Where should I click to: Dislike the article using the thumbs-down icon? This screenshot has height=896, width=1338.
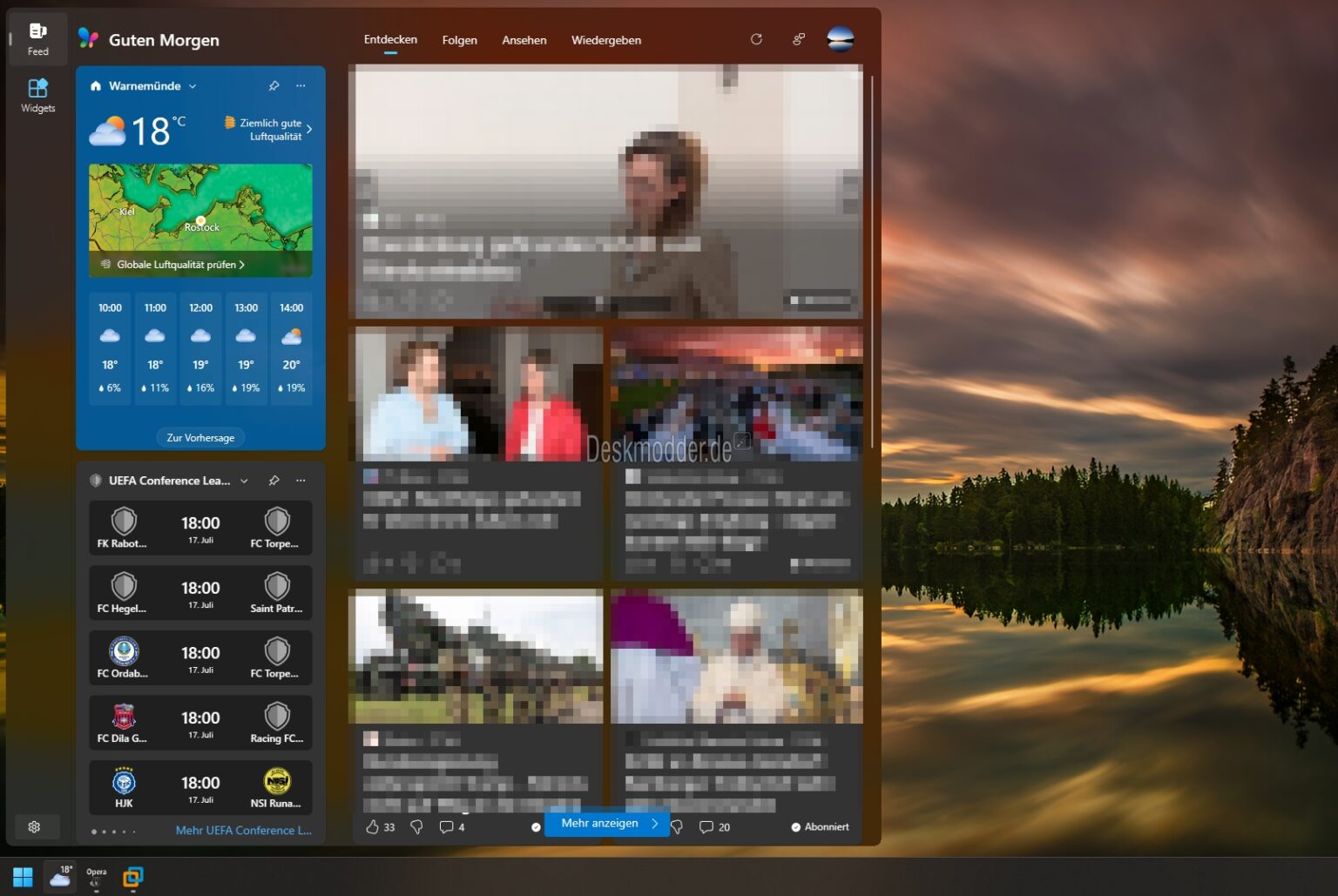(416, 826)
